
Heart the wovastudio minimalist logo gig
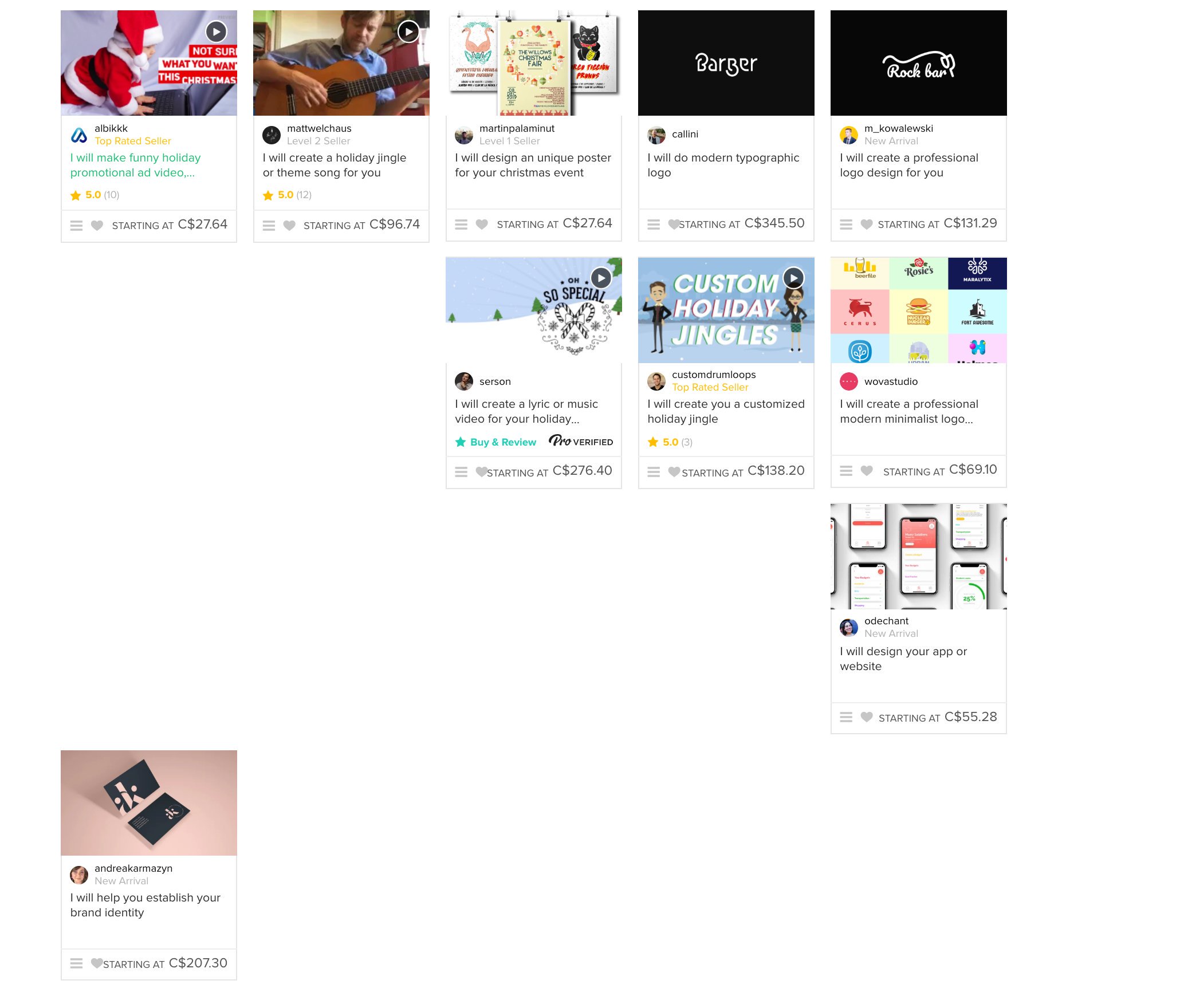(x=867, y=471)
